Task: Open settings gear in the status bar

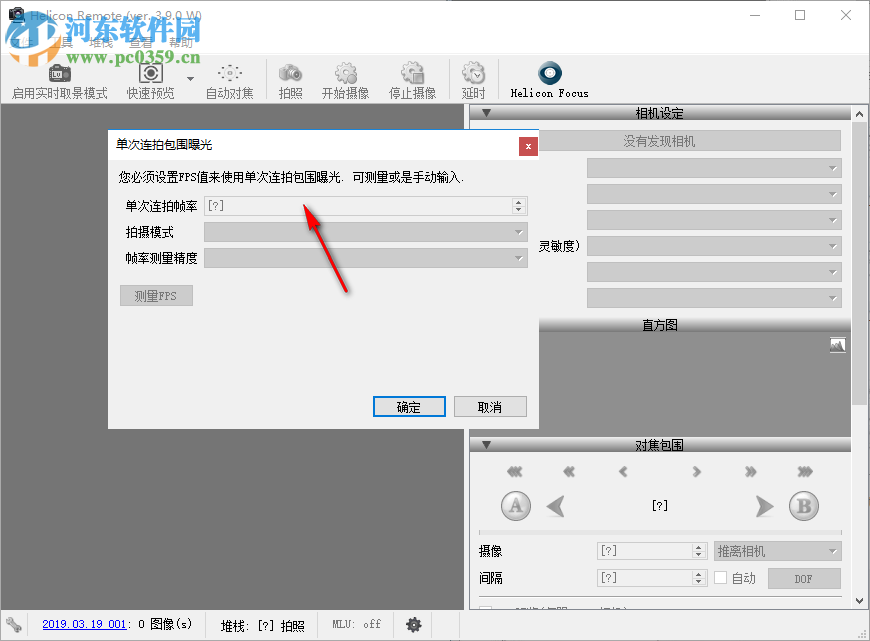Action: 413,624
